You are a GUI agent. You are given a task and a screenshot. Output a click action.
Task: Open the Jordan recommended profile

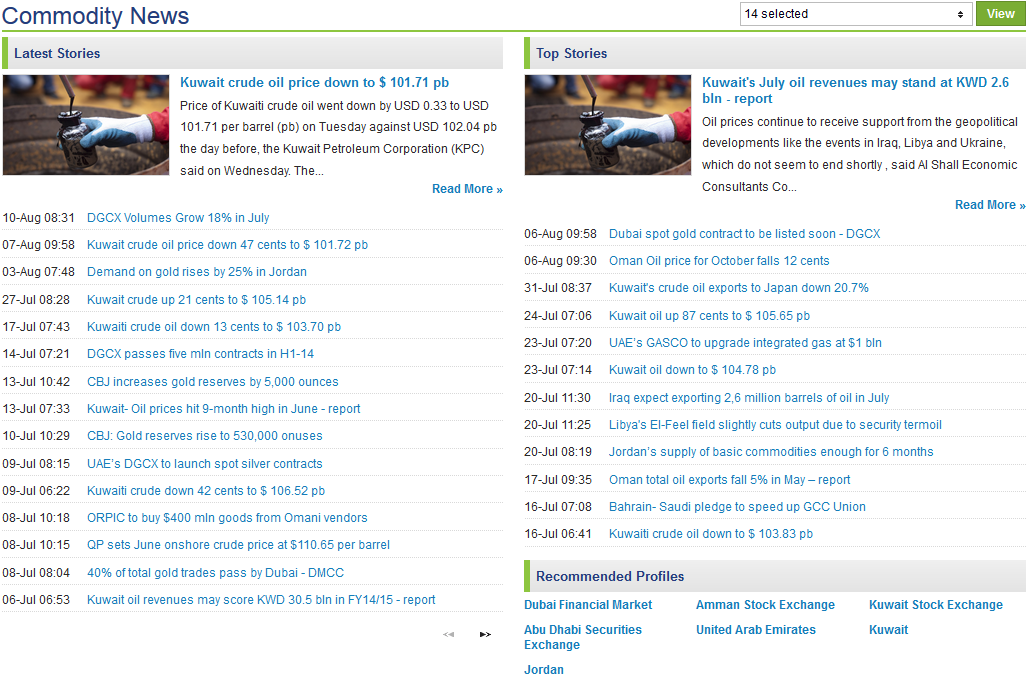pyautogui.click(x=544, y=669)
